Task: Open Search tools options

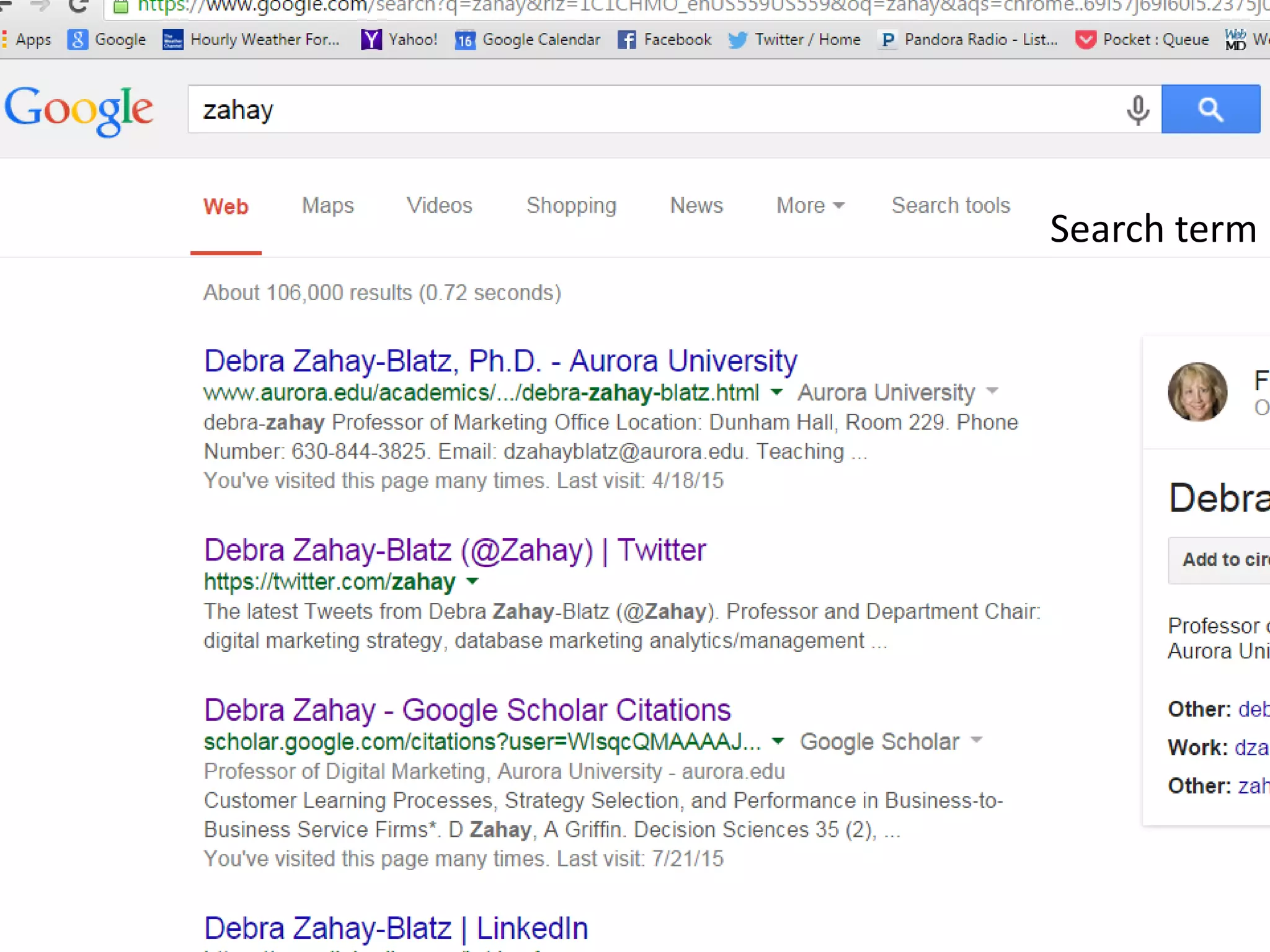Action: 951,206
